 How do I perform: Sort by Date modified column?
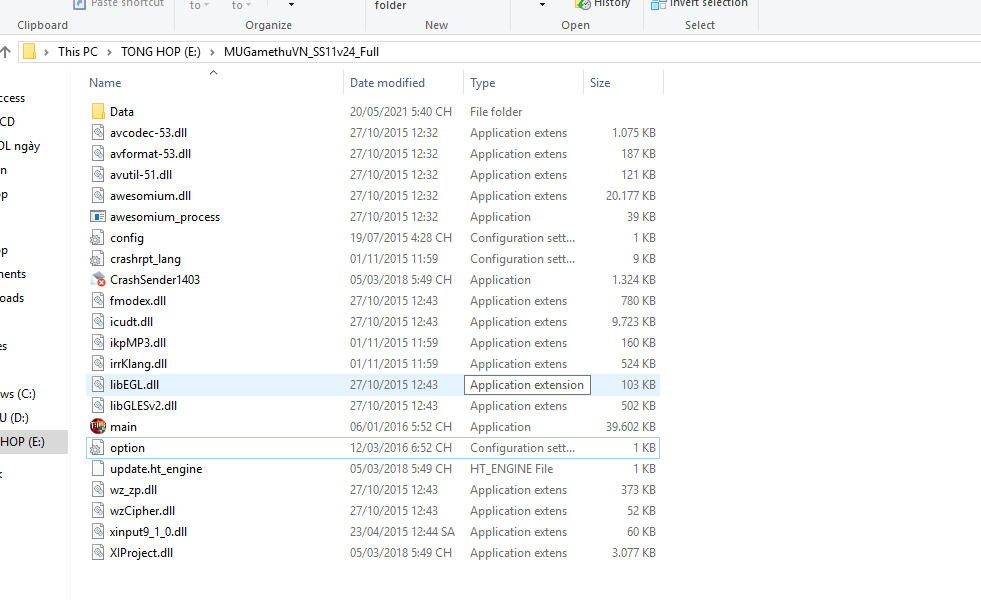tap(387, 83)
